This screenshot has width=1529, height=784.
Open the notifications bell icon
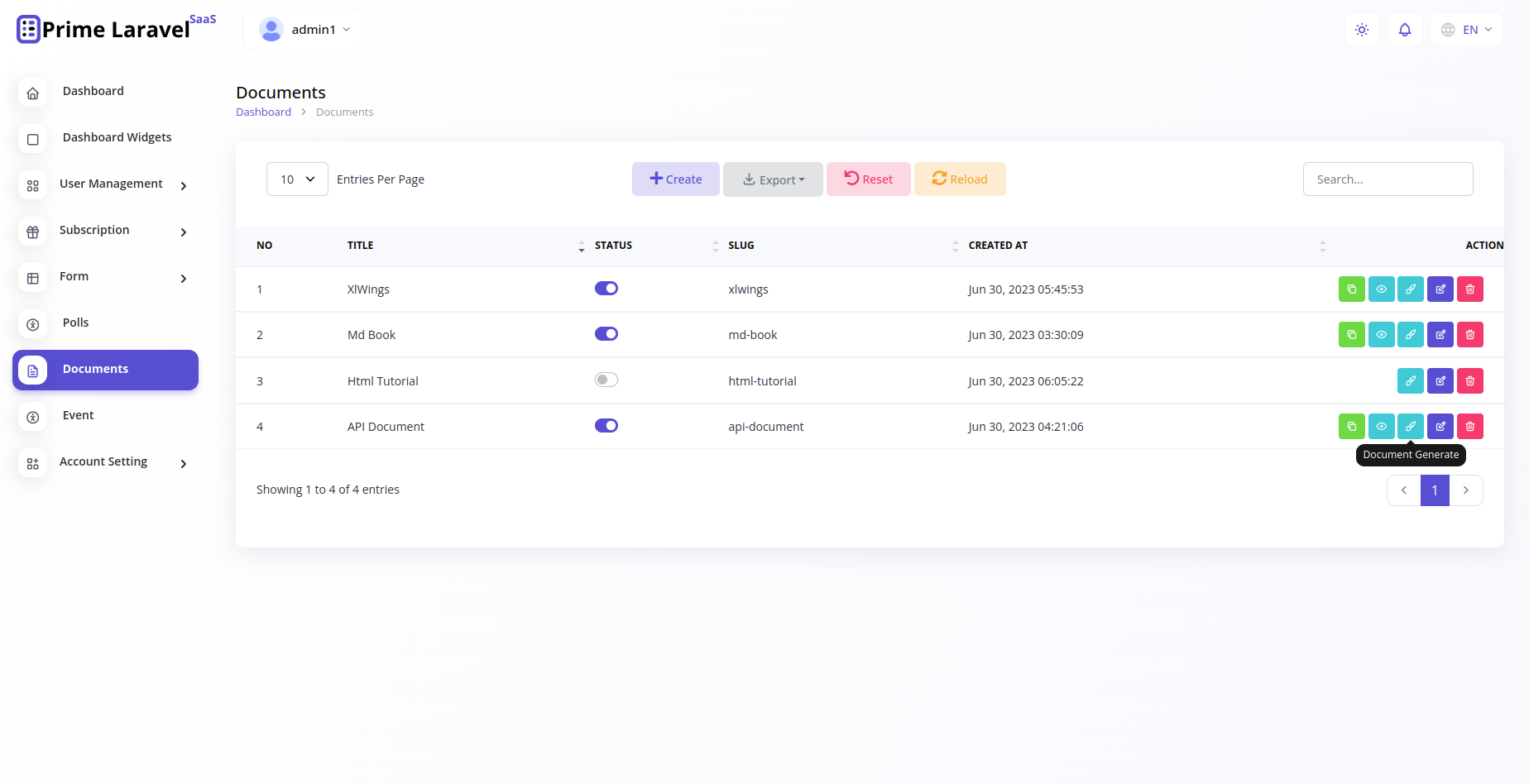[x=1404, y=29]
